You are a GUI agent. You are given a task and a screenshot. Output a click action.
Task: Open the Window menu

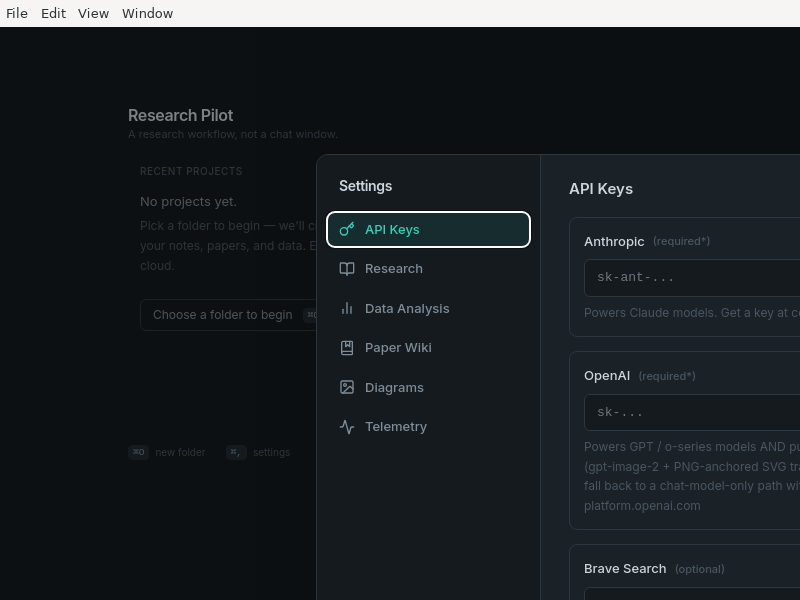147,13
